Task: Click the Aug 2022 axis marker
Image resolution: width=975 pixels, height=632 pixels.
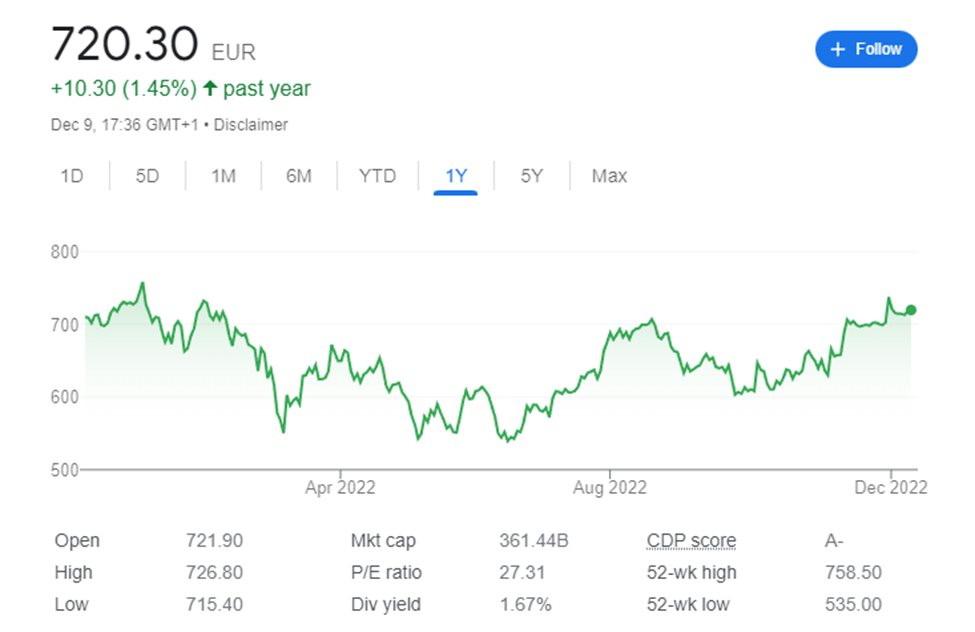Action: tap(610, 487)
